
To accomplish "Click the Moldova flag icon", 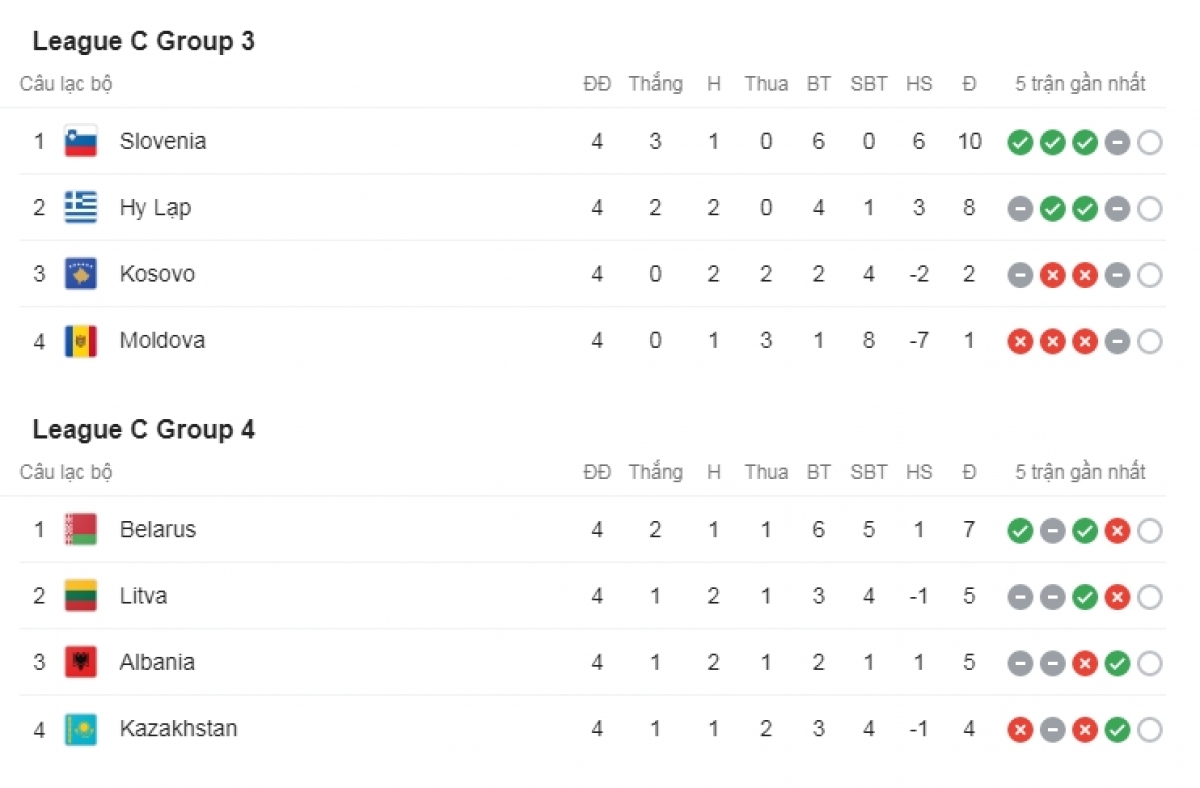I will click(81, 341).
